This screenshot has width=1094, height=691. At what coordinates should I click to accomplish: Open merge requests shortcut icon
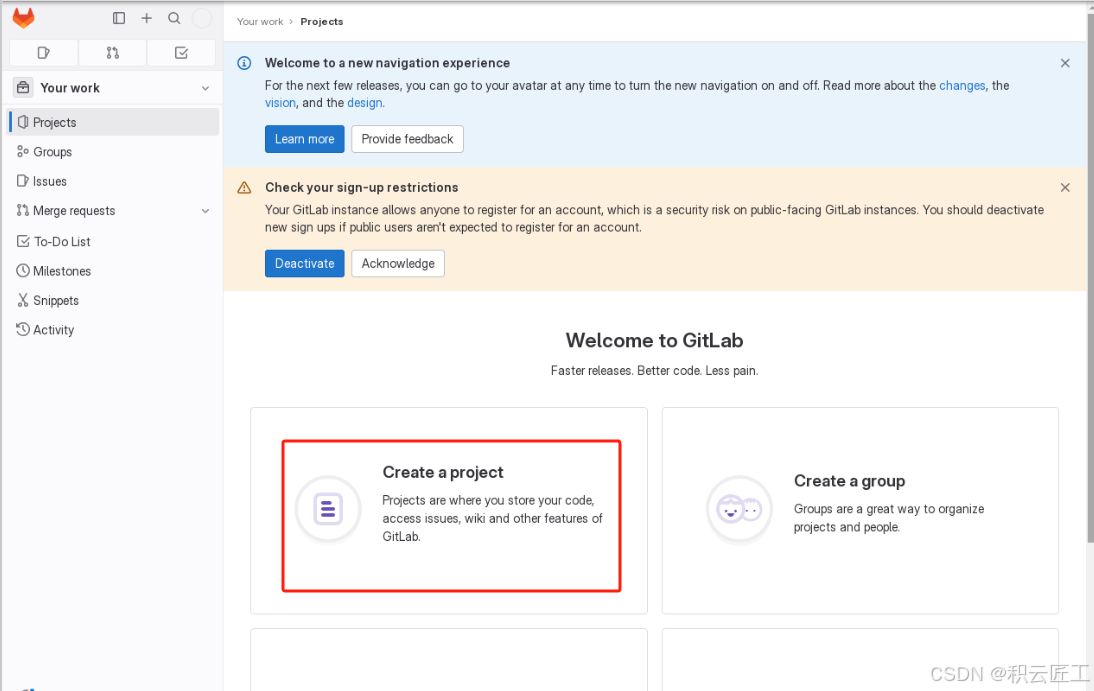(112, 52)
